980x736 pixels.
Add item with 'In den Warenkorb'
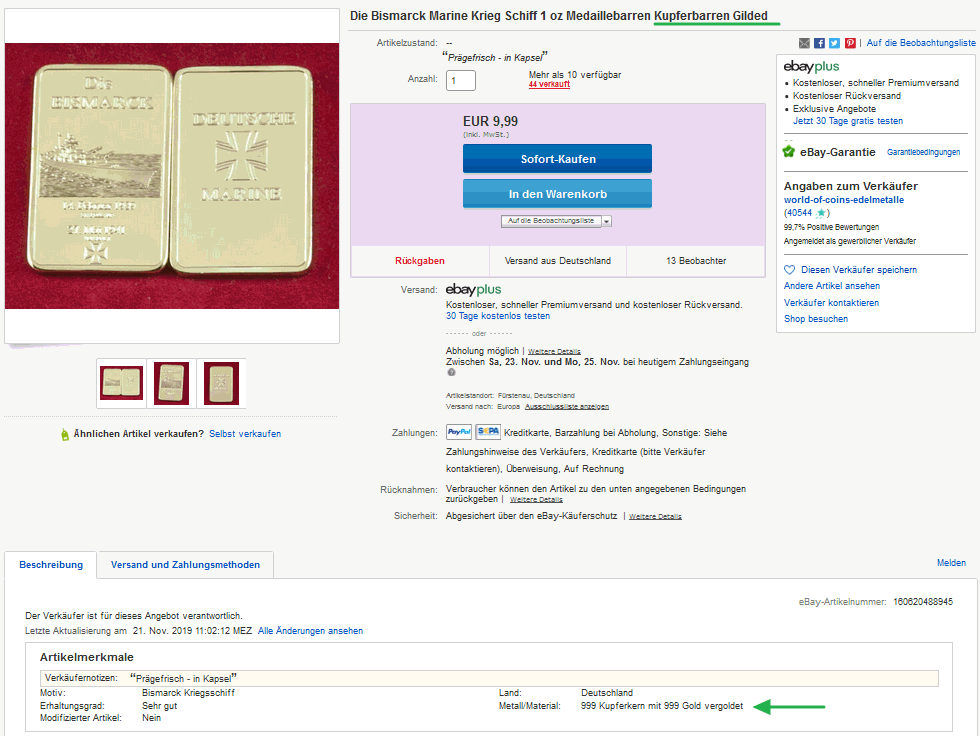click(558, 194)
